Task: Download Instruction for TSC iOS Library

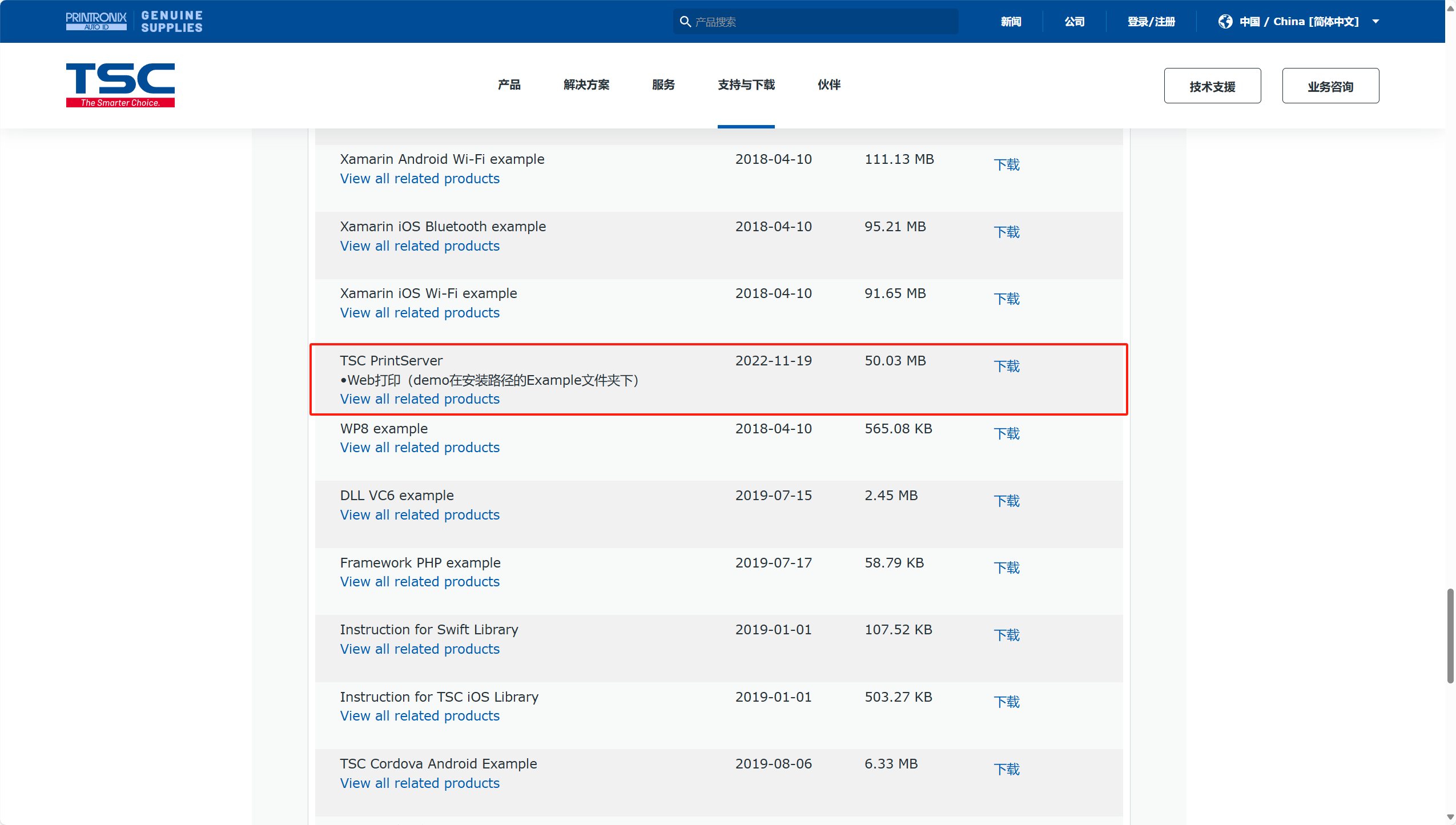Action: pos(1007,702)
